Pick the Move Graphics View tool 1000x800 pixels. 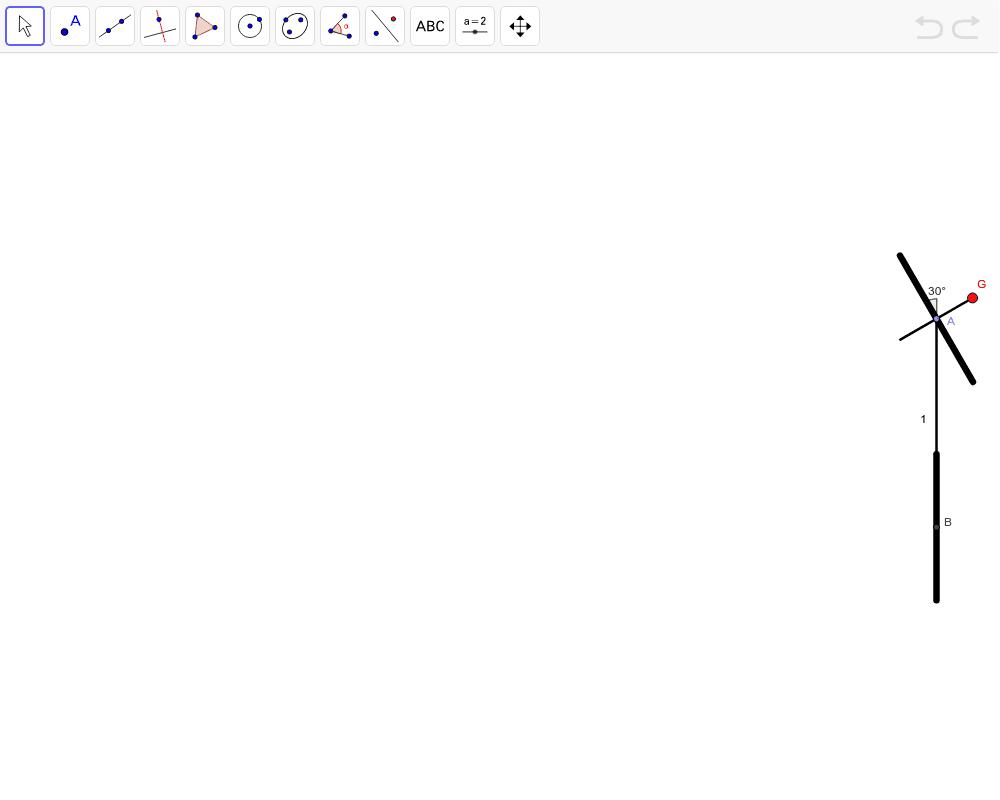click(520, 26)
